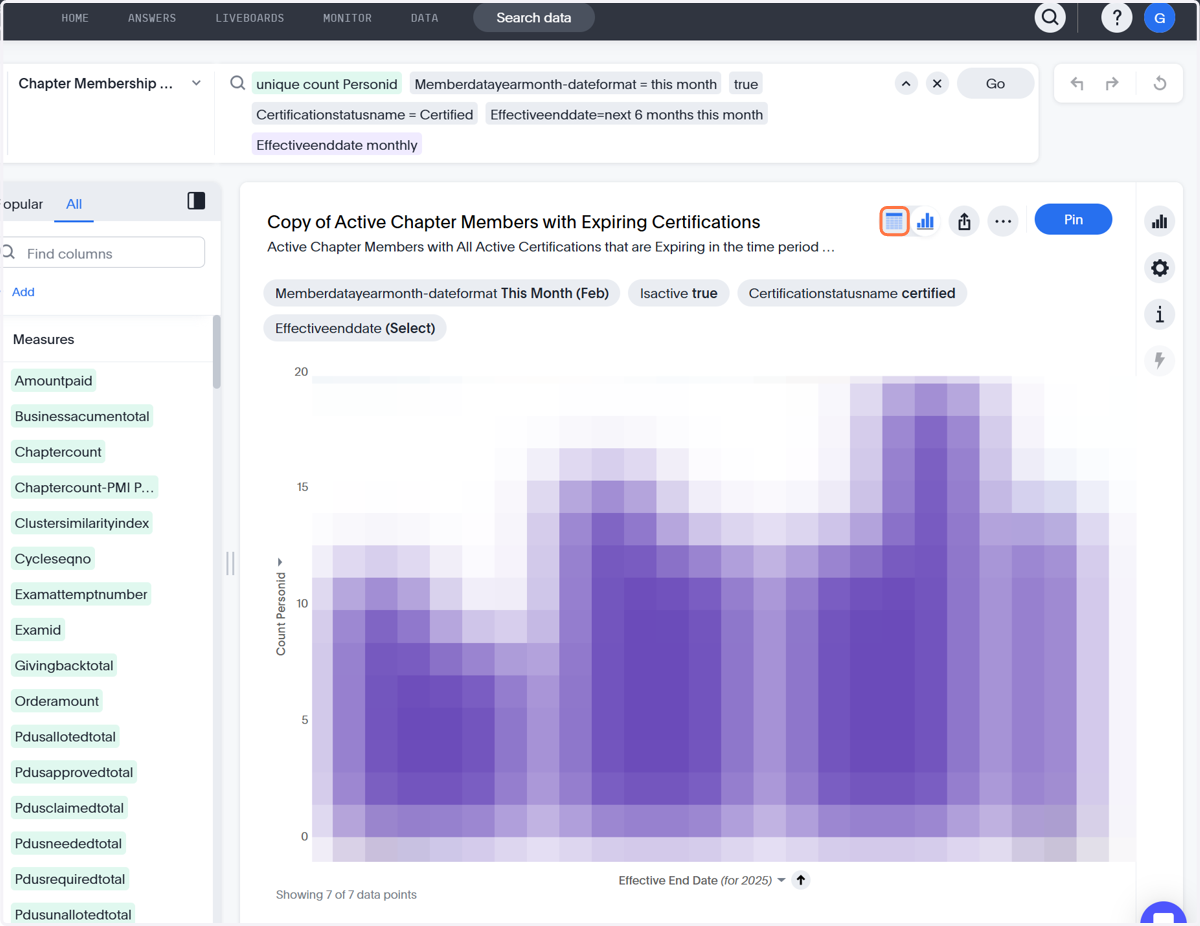Click the redo arrow icon
The image size is (1200, 926).
[x=1112, y=84]
